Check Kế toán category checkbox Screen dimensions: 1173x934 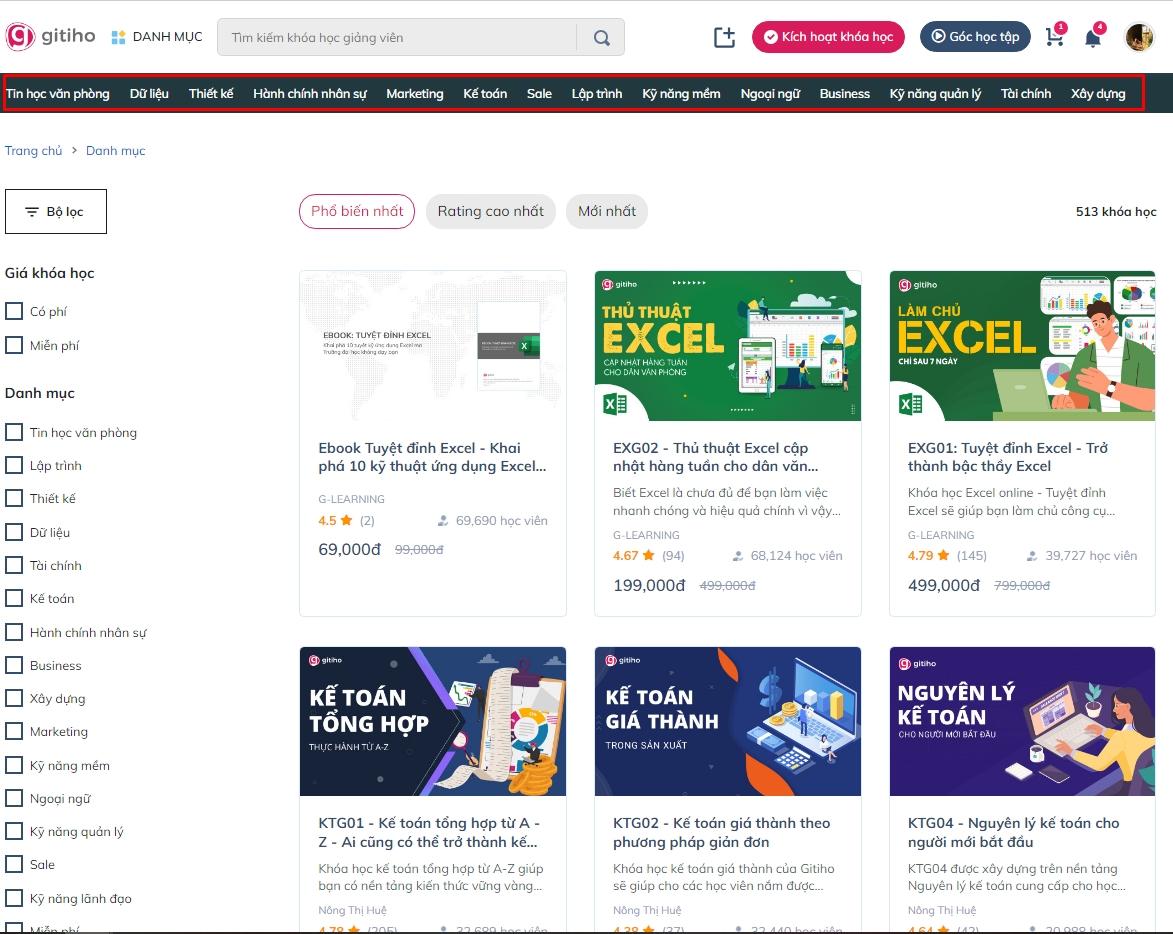click(14, 597)
